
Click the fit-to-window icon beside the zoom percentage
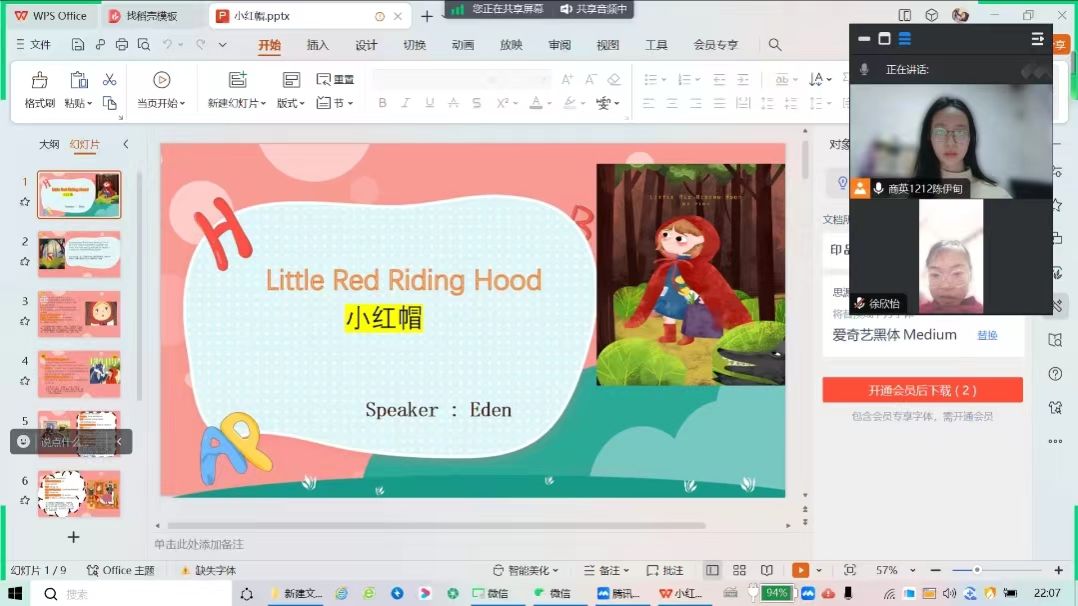coord(850,570)
